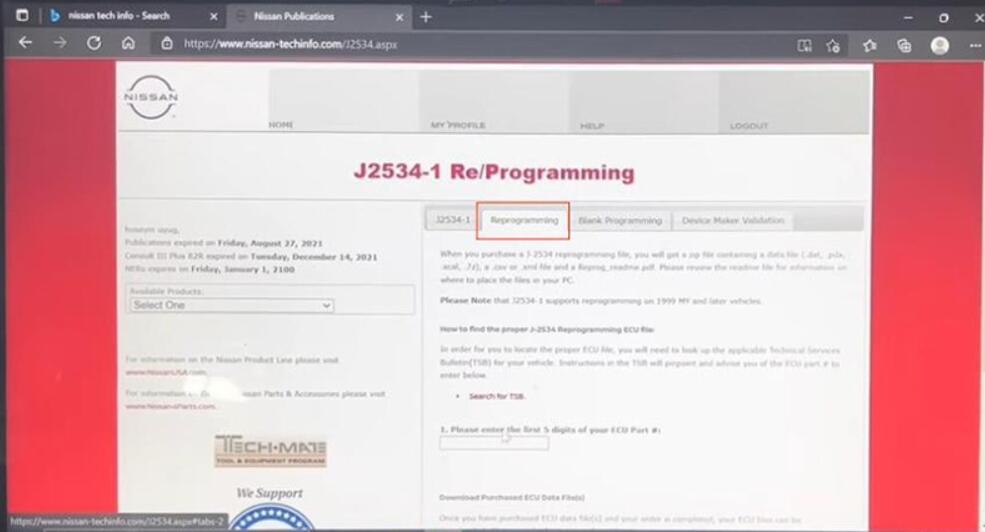Close the nissan tech info Search tab
The width and height of the screenshot is (985, 532).
click(x=214, y=16)
